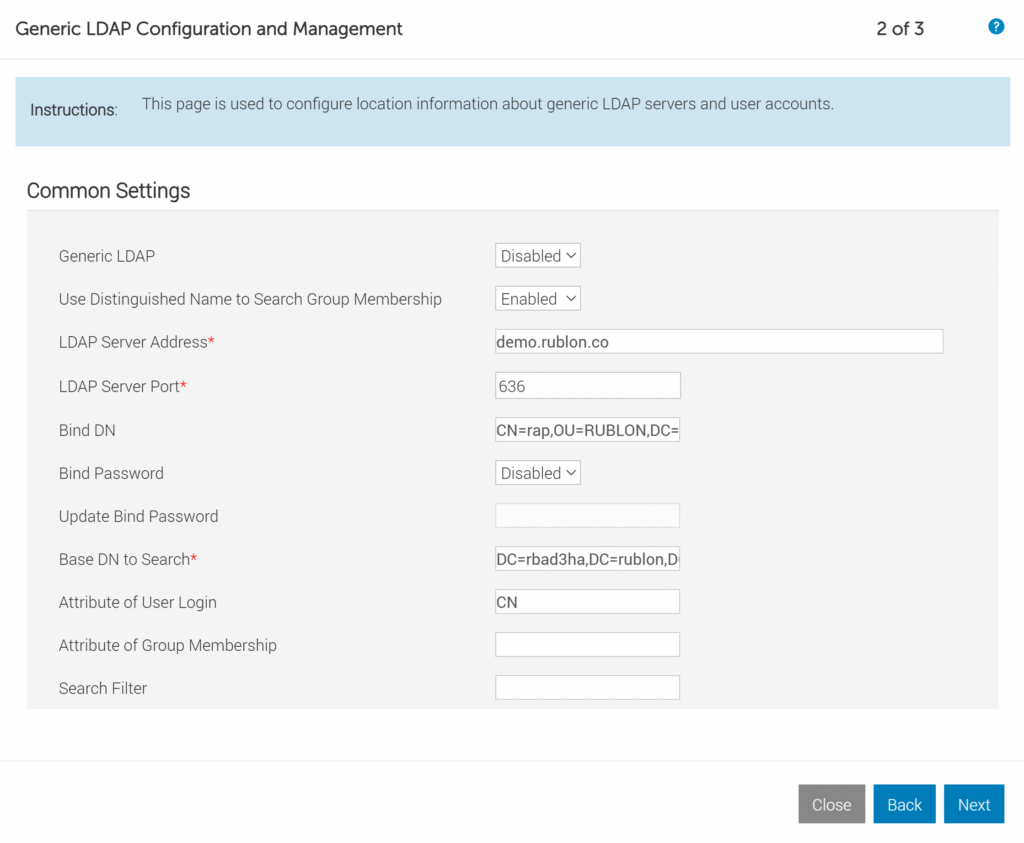1024x843 pixels.
Task: Select the Attribute of User Login field
Action: pos(587,601)
